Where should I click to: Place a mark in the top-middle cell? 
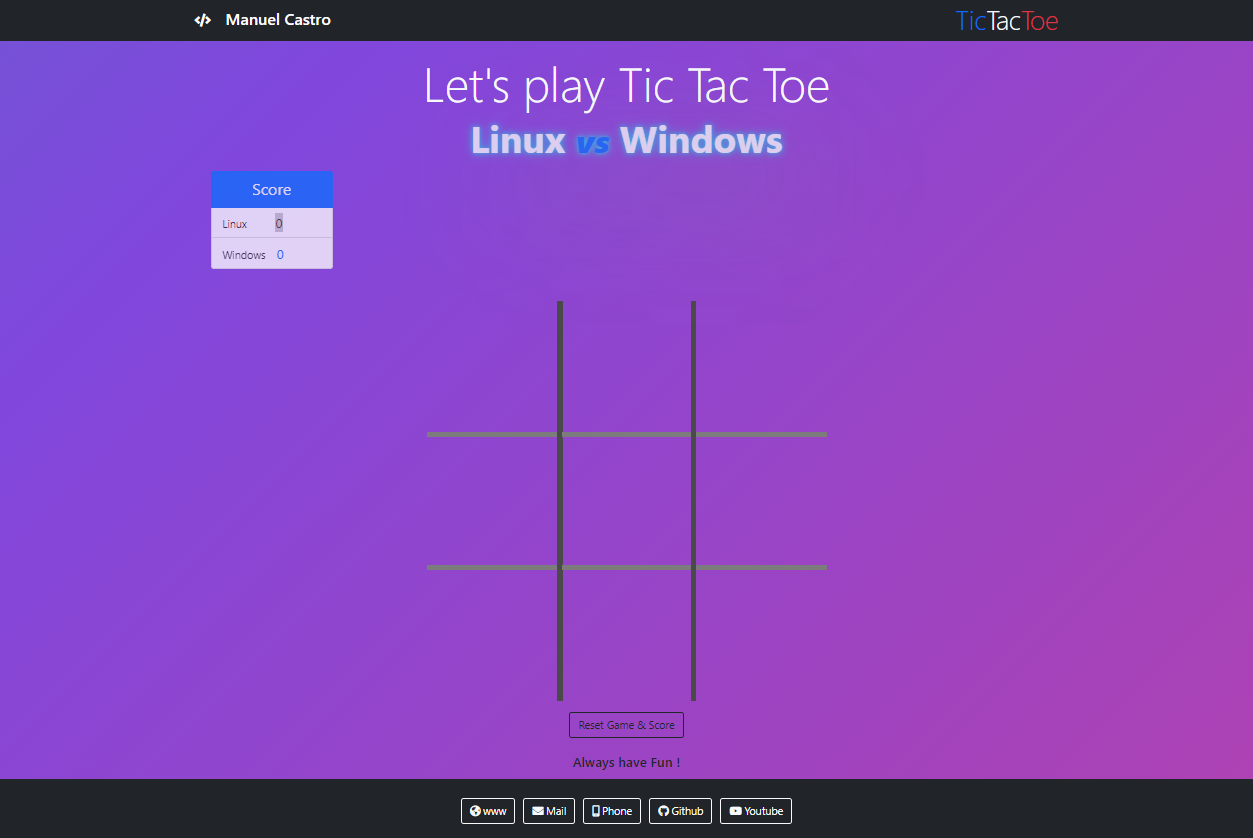point(627,366)
